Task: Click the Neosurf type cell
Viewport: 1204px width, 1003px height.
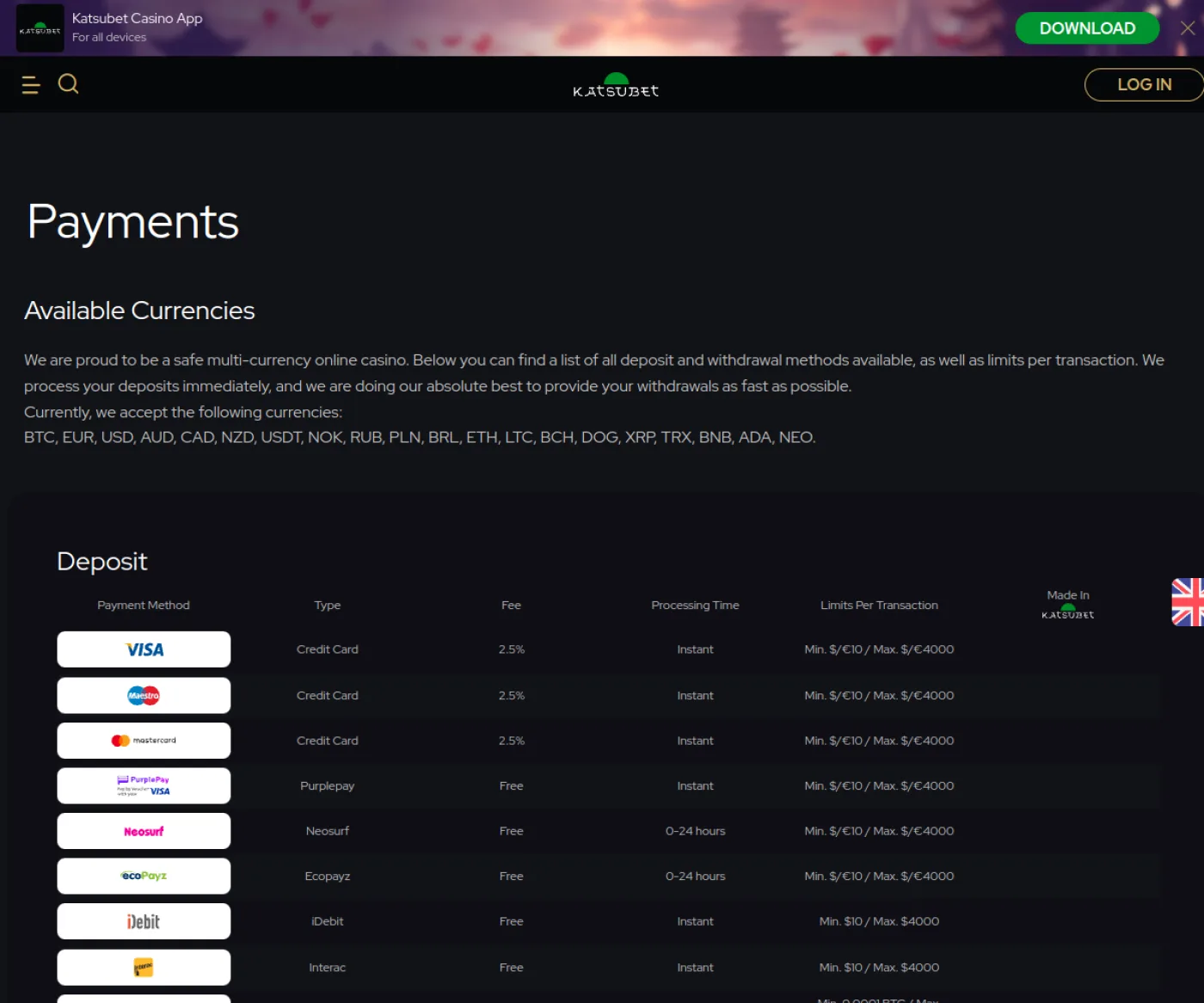Action: (328, 831)
